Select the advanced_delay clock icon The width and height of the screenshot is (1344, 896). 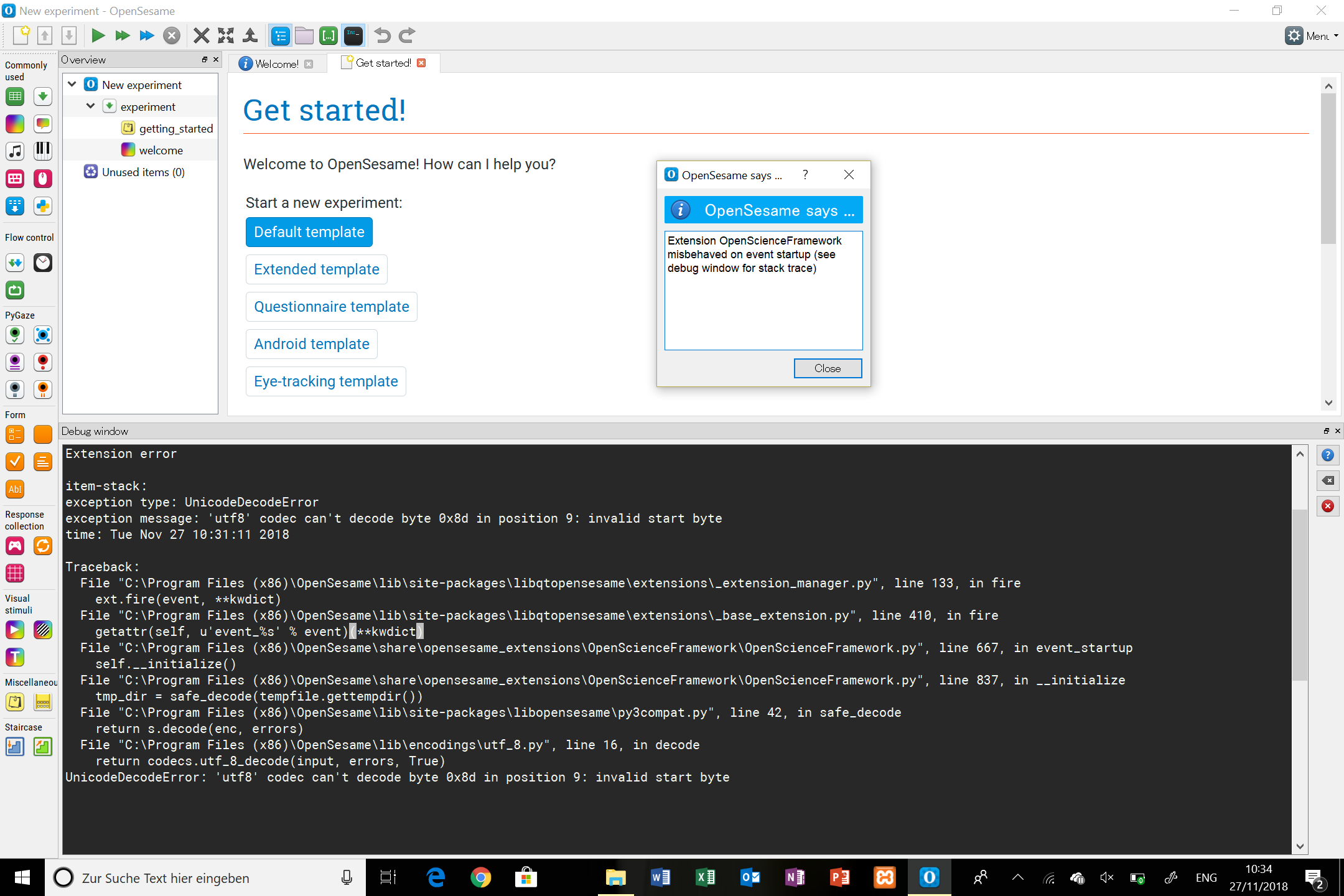pyautogui.click(x=42, y=263)
